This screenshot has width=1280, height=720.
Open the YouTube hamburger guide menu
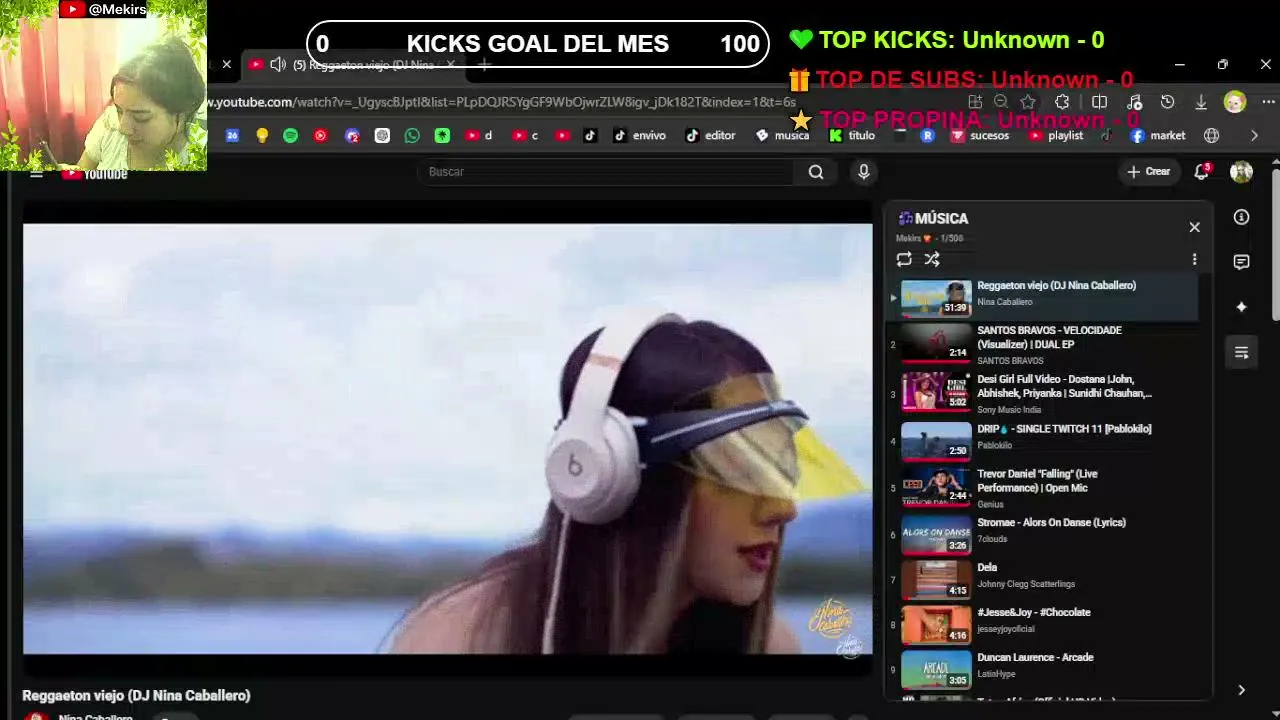(36, 174)
